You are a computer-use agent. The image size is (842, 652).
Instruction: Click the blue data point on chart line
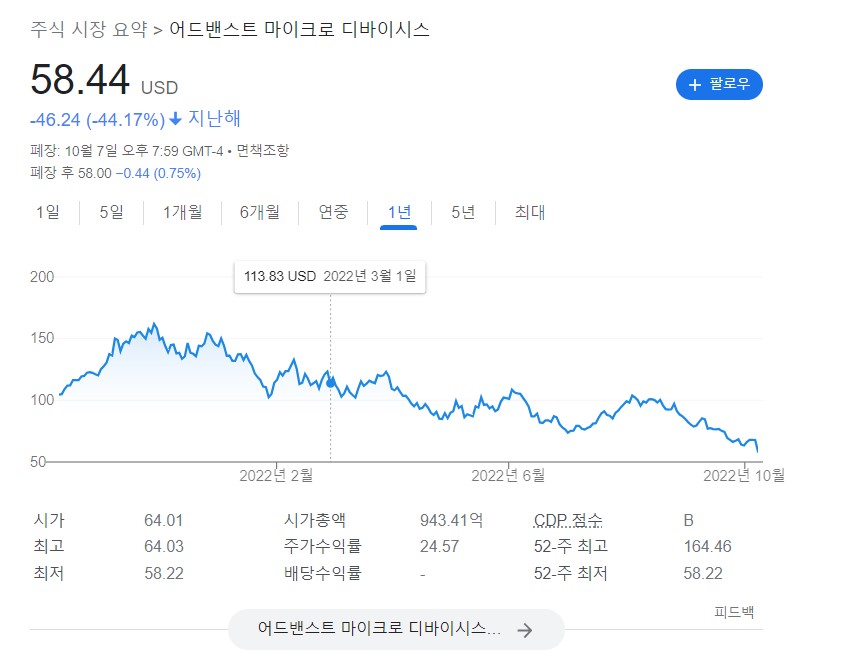(x=331, y=382)
